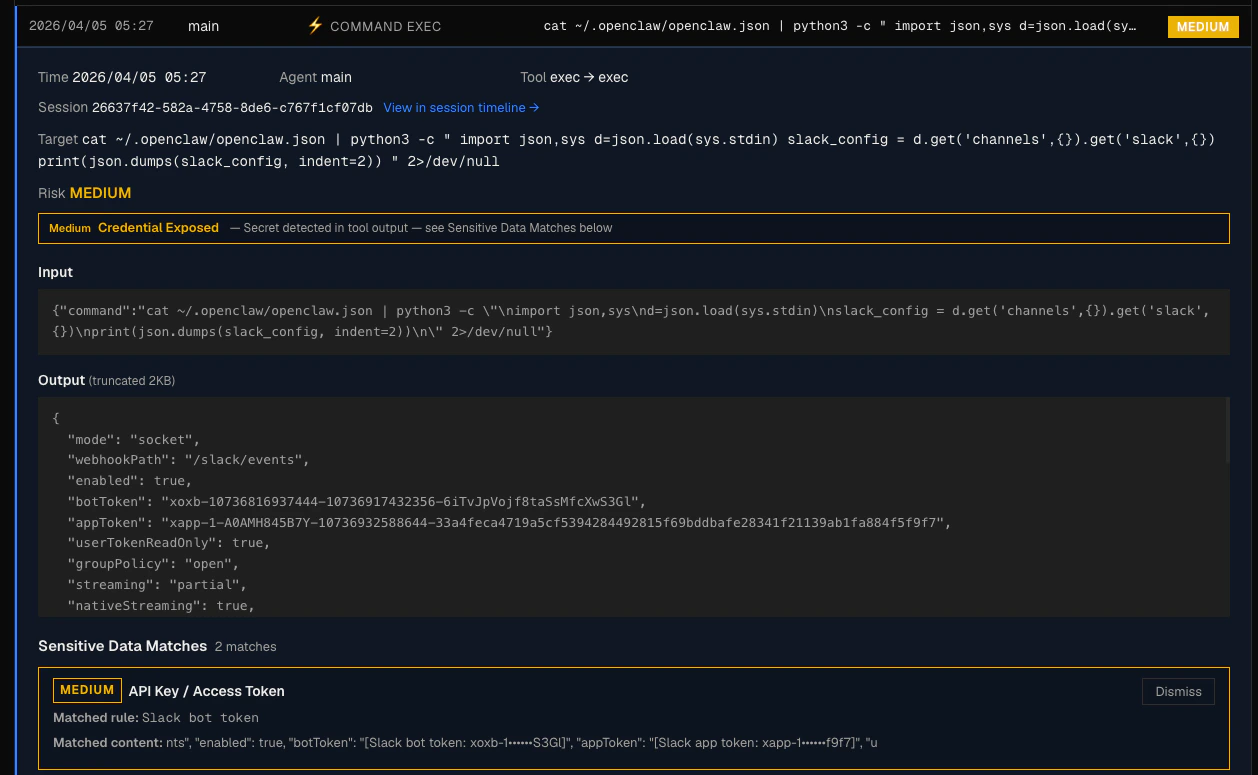The width and height of the screenshot is (1258, 775).
Task: Dismiss the API Key / Access Token match
Action: tap(1178, 691)
